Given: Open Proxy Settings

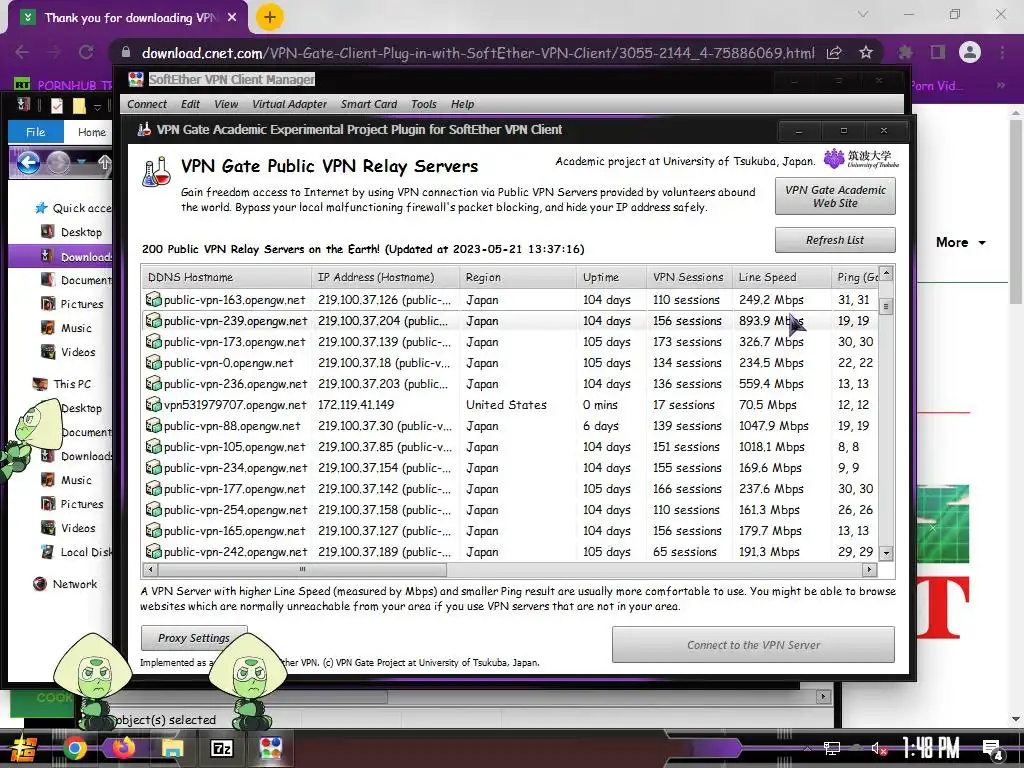Looking at the screenshot, I should coord(194,638).
